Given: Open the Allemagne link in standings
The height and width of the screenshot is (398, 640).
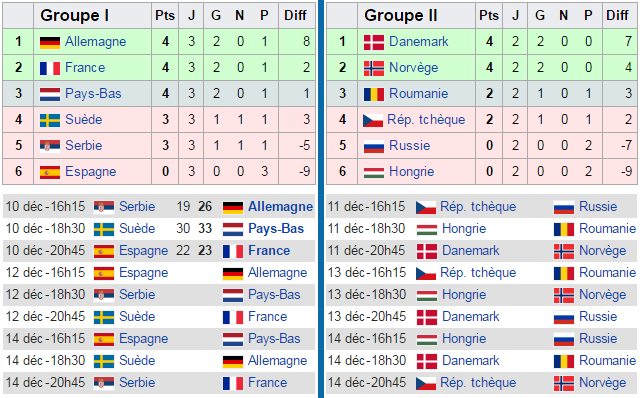Looking at the screenshot, I should point(96,42).
